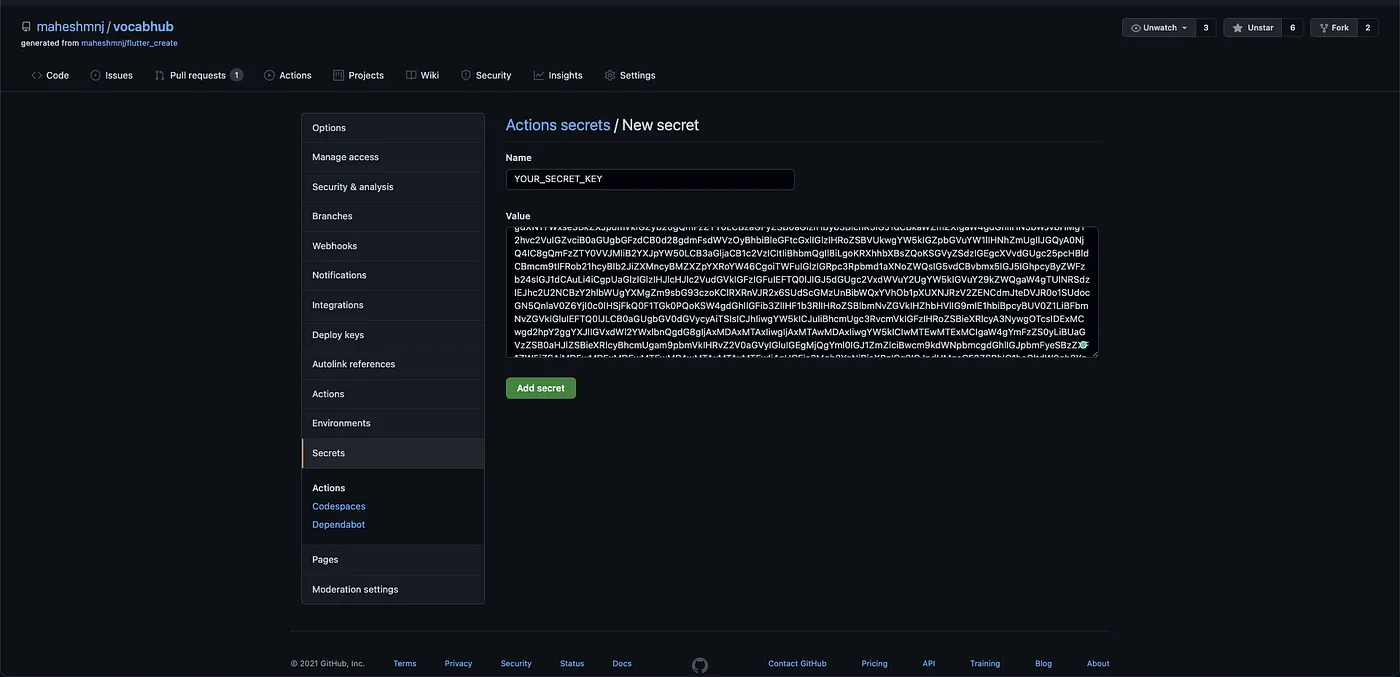Click the Security shield icon
This screenshot has height=677, width=1400.
click(x=465, y=75)
